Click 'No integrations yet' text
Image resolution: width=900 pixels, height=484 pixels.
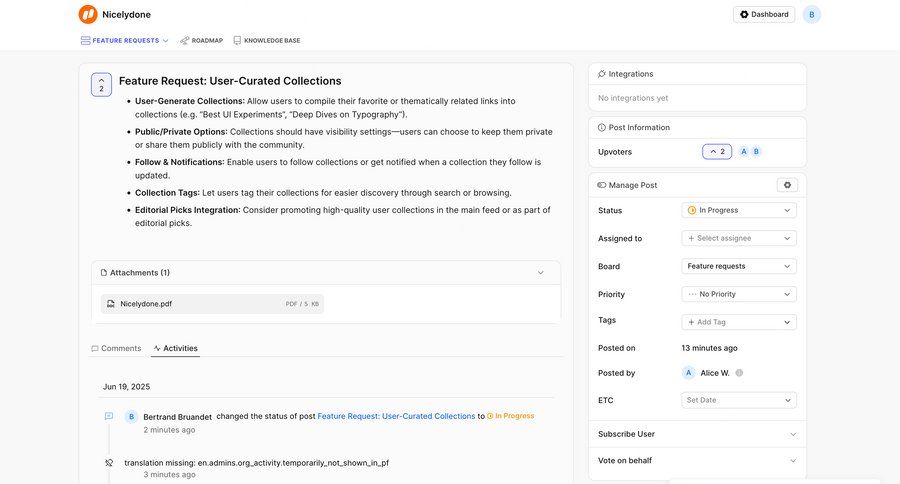[633, 98]
